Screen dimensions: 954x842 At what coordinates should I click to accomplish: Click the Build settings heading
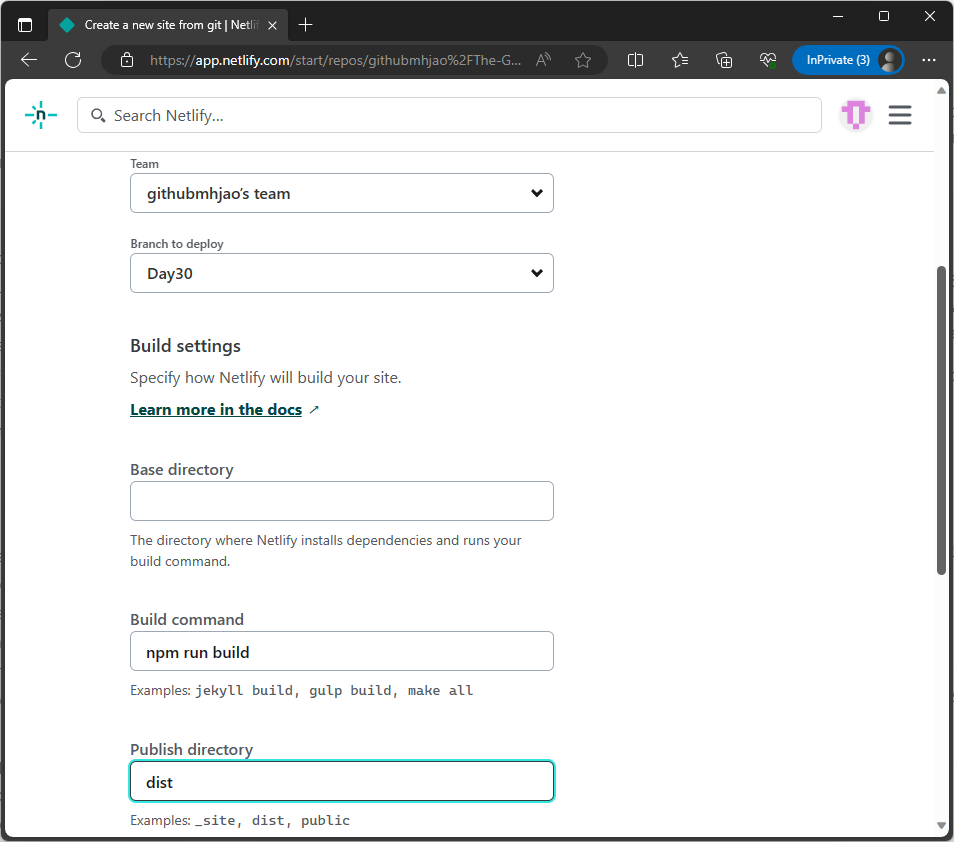click(x=186, y=346)
